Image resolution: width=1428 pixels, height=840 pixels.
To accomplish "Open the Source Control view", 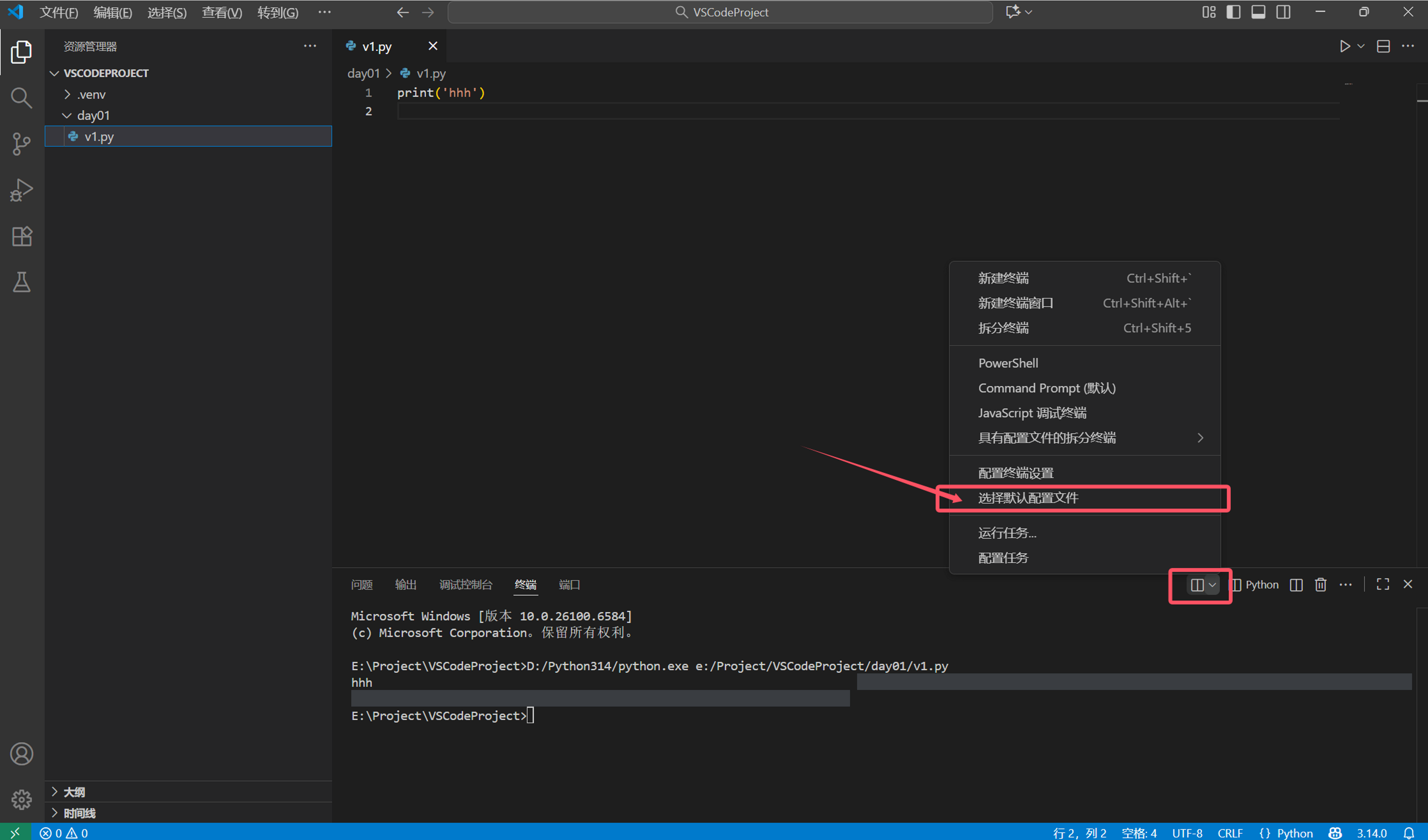I will [21, 144].
